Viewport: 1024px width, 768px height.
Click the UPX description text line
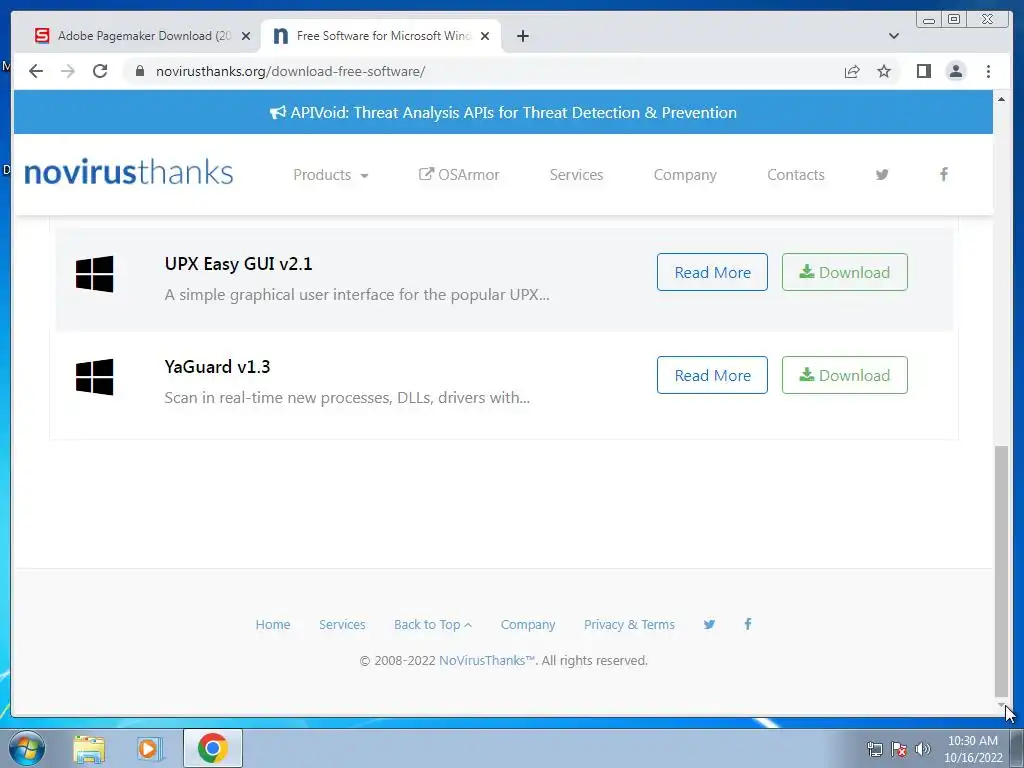click(x=357, y=295)
